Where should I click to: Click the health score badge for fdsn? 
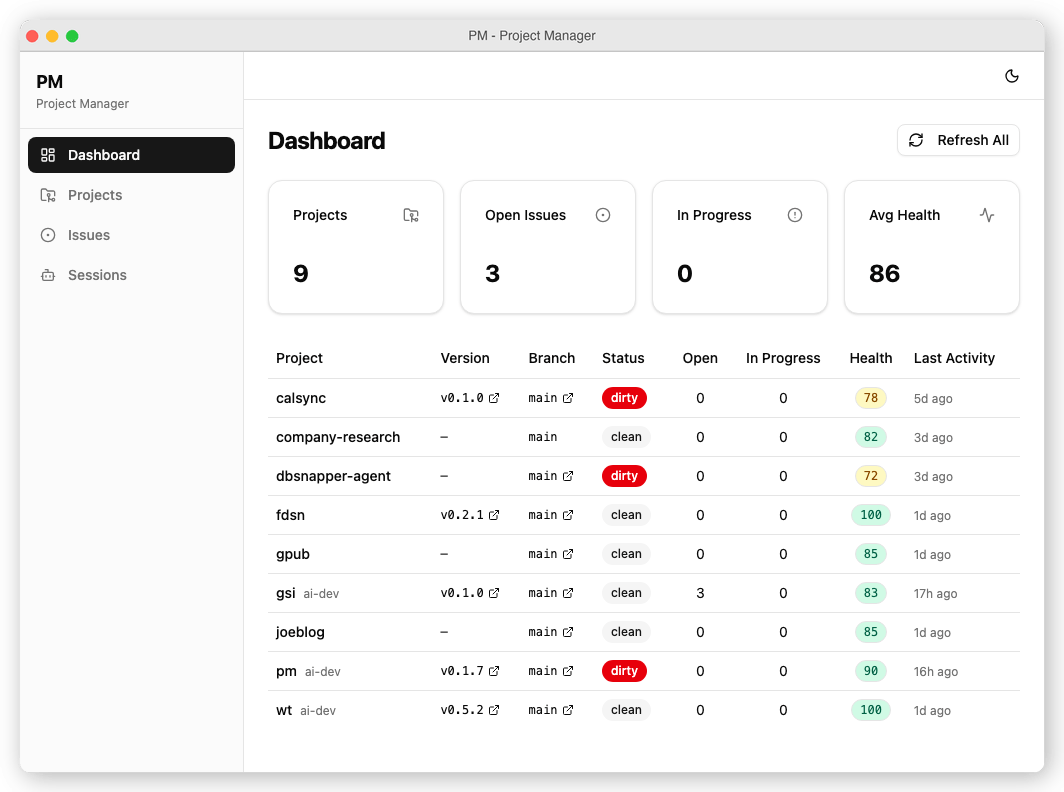[870, 515]
